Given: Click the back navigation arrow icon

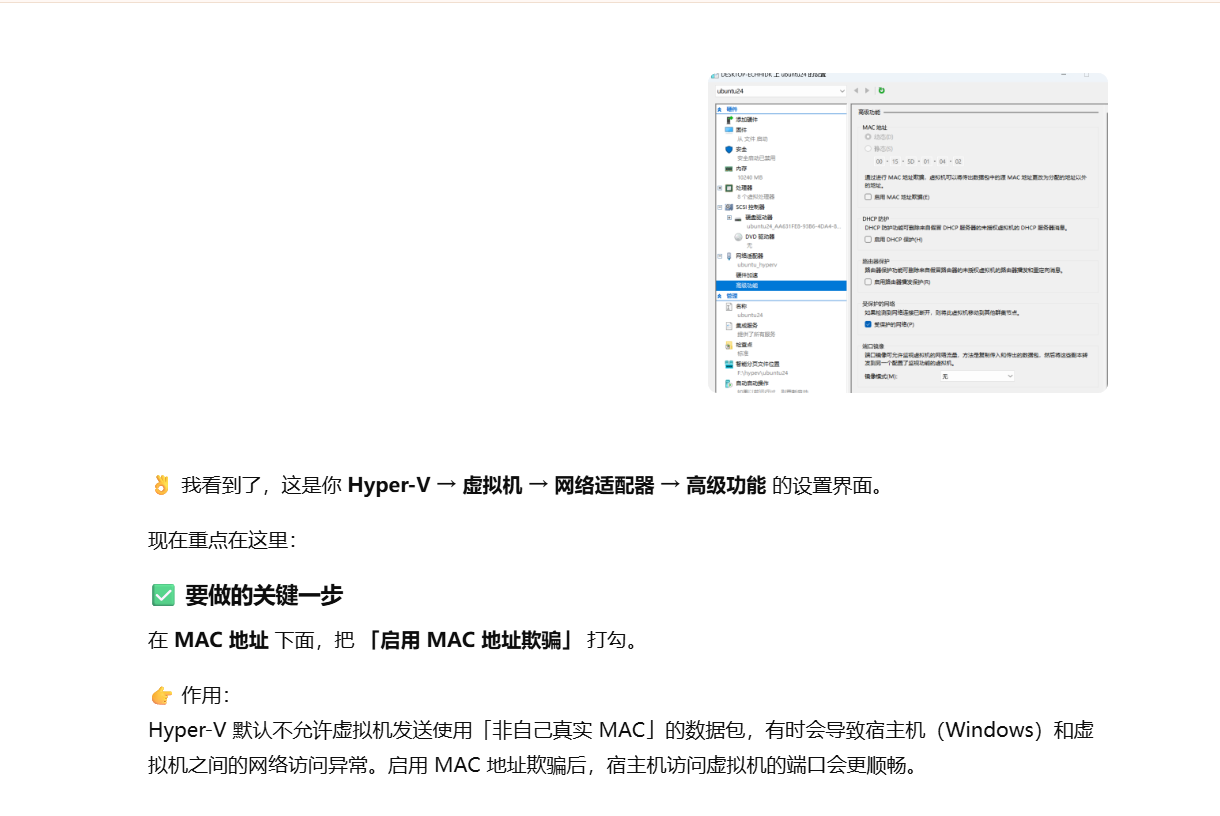Looking at the screenshot, I should (x=856, y=91).
